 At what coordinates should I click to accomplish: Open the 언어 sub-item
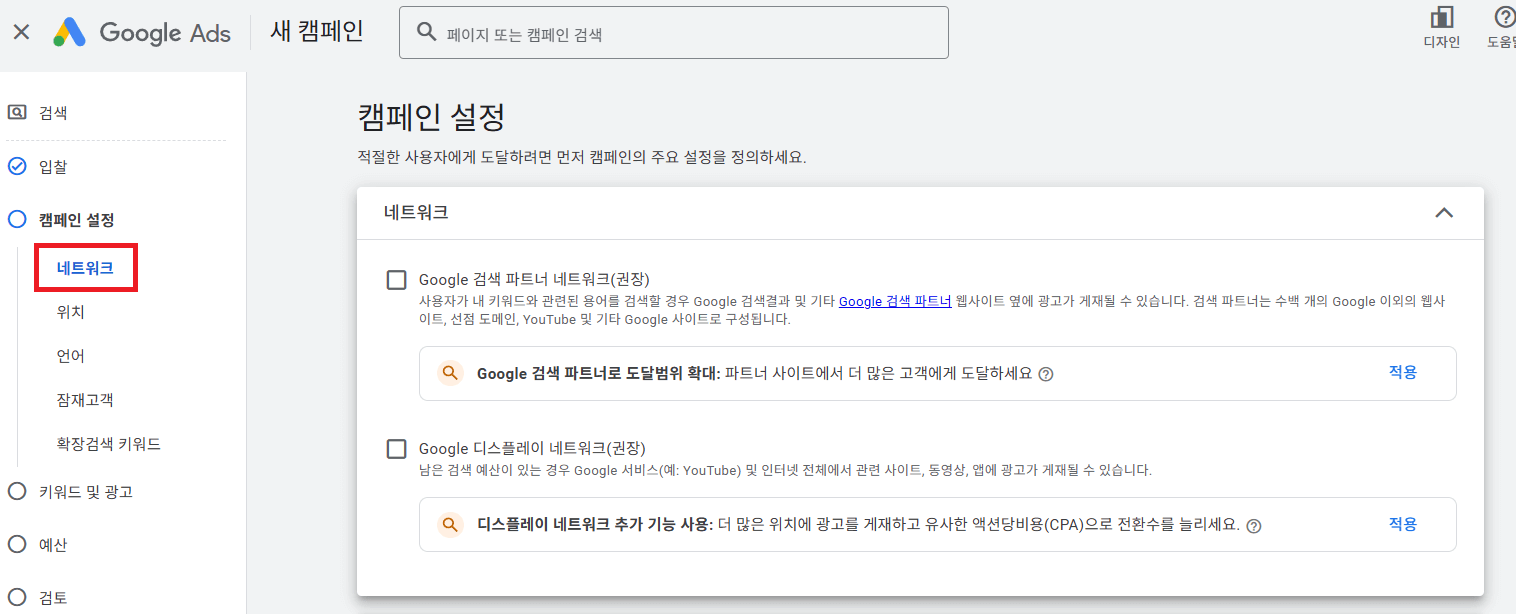pos(71,356)
